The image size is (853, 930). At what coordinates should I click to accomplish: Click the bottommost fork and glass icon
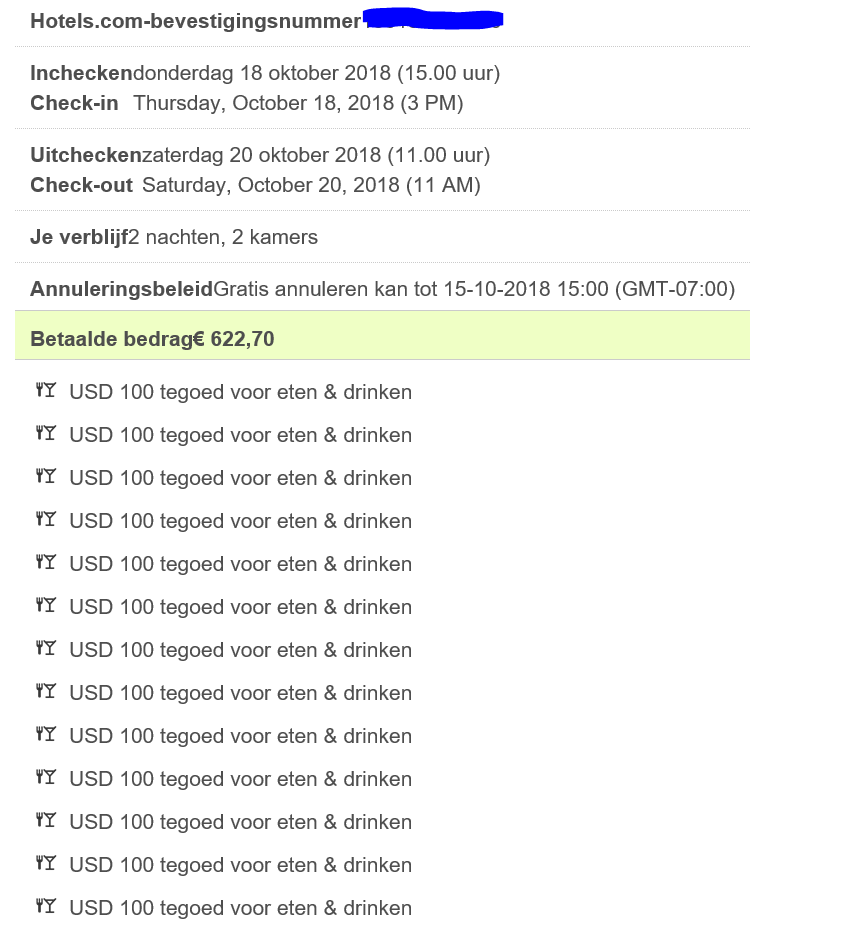(46, 907)
